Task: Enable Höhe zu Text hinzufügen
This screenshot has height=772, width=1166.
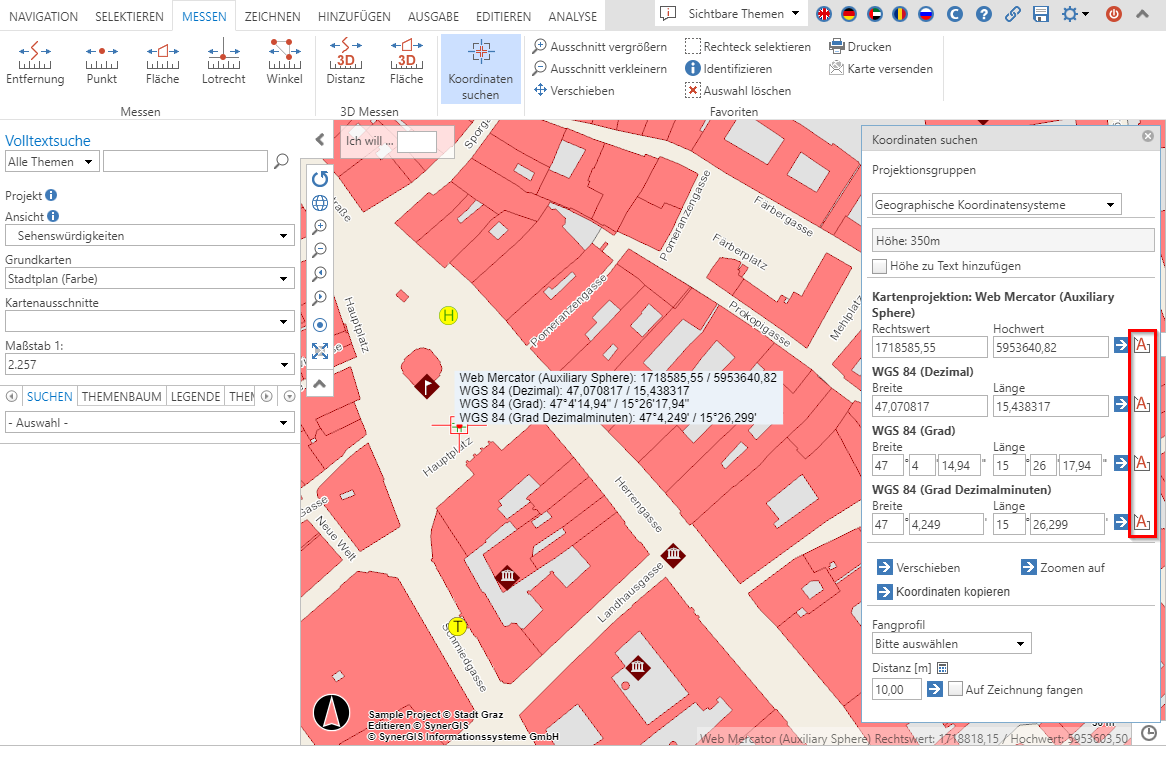Action: point(879,266)
